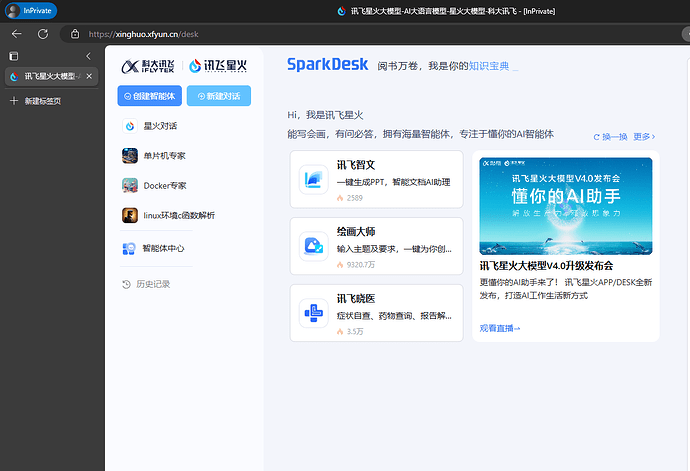Click the flame favicon in the title bar
Viewport: 690px width, 471px height.
point(341,11)
